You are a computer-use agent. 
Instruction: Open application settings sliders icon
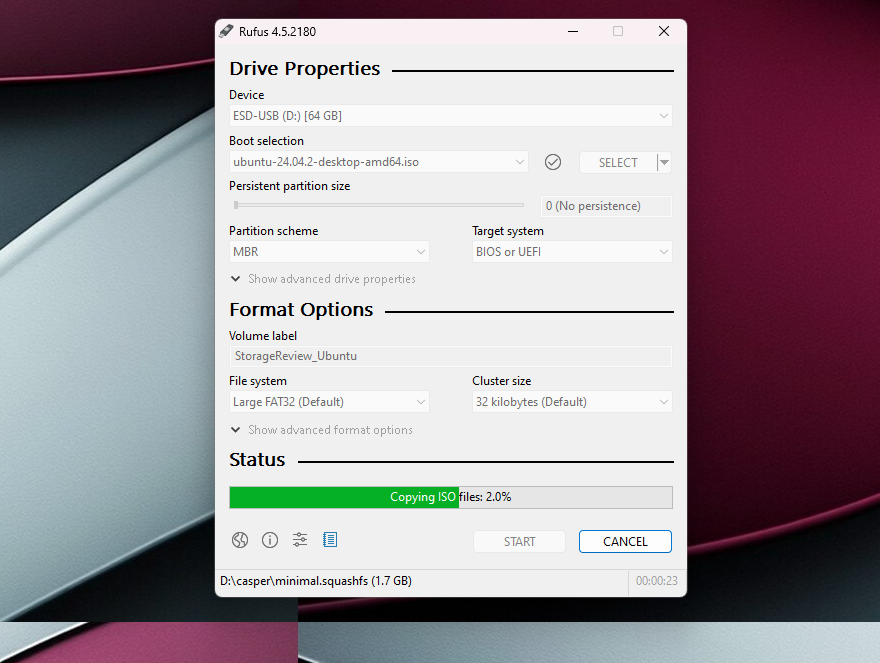click(x=300, y=540)
